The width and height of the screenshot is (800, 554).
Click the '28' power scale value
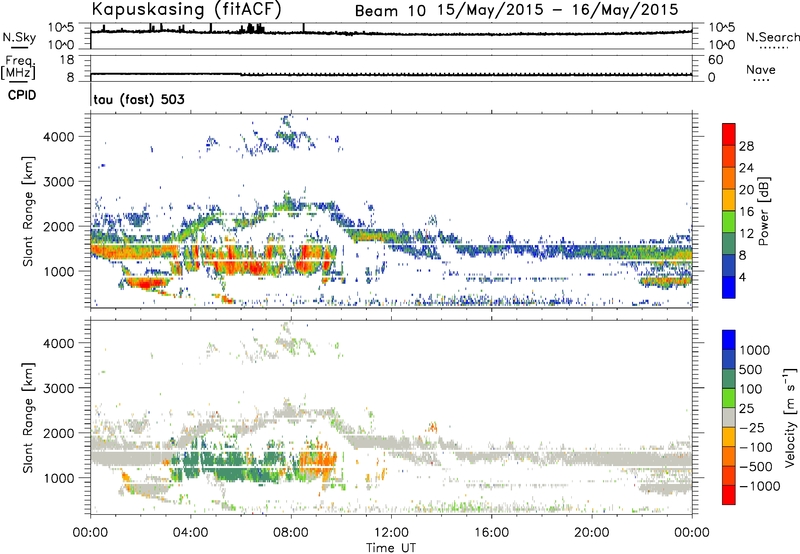tap(746, 146)
